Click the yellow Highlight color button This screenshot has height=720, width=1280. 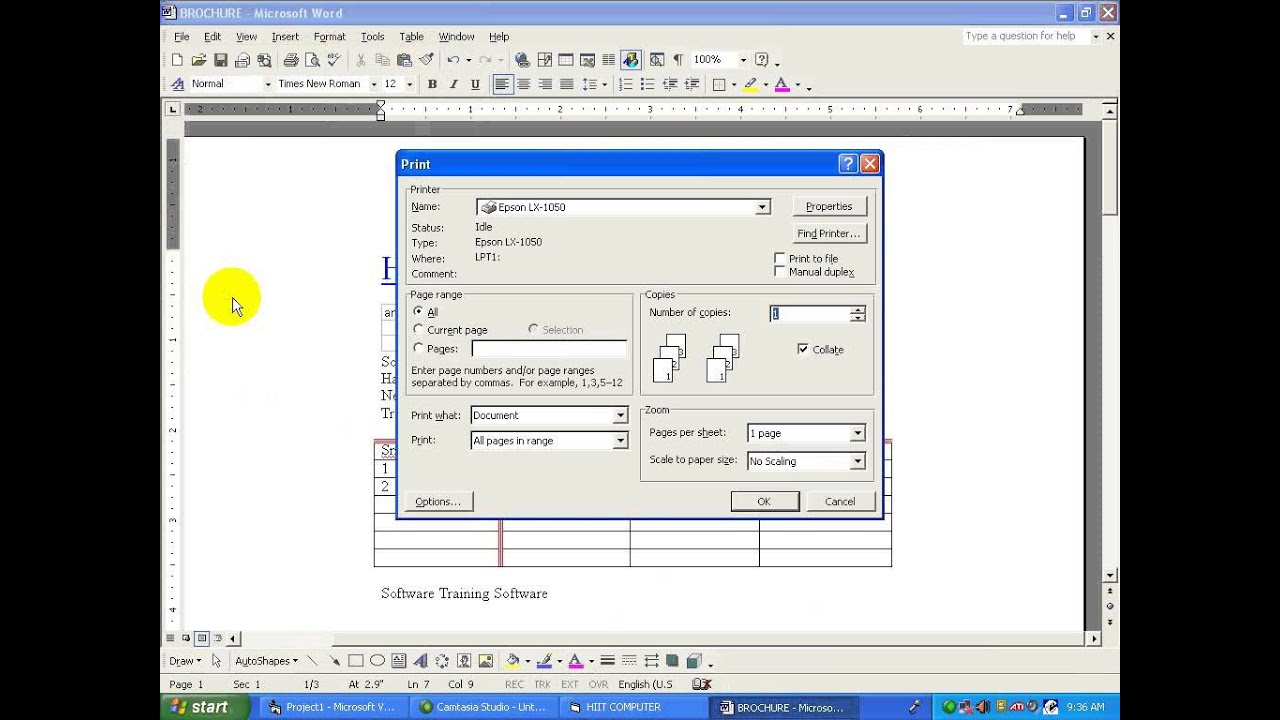[x=751, y=84]
